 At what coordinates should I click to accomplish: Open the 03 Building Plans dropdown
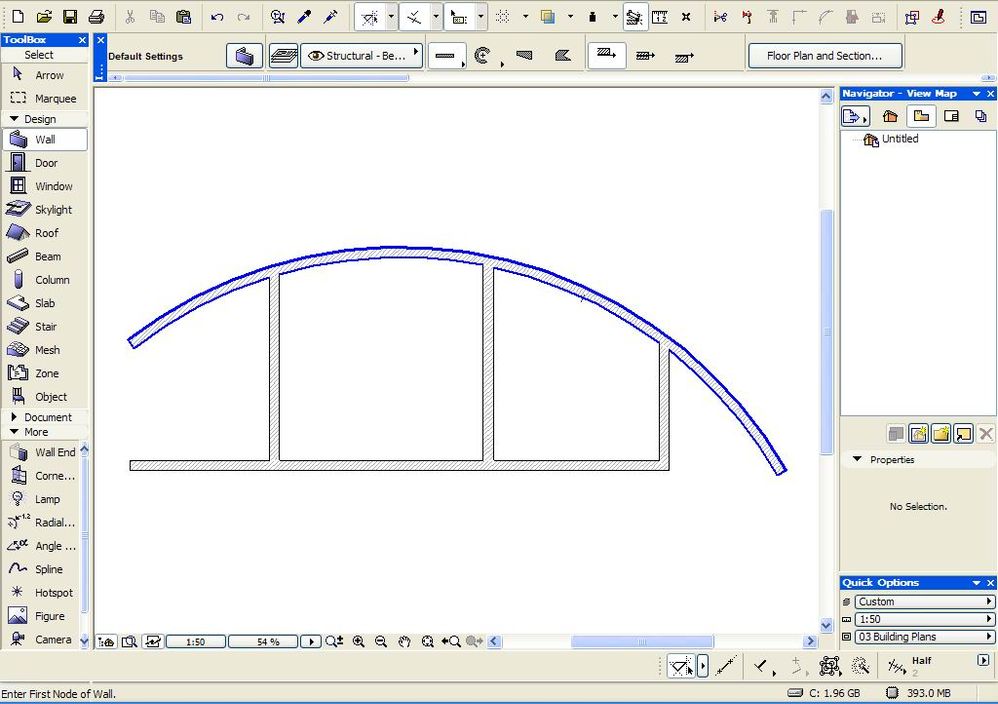tap(924, 637)
